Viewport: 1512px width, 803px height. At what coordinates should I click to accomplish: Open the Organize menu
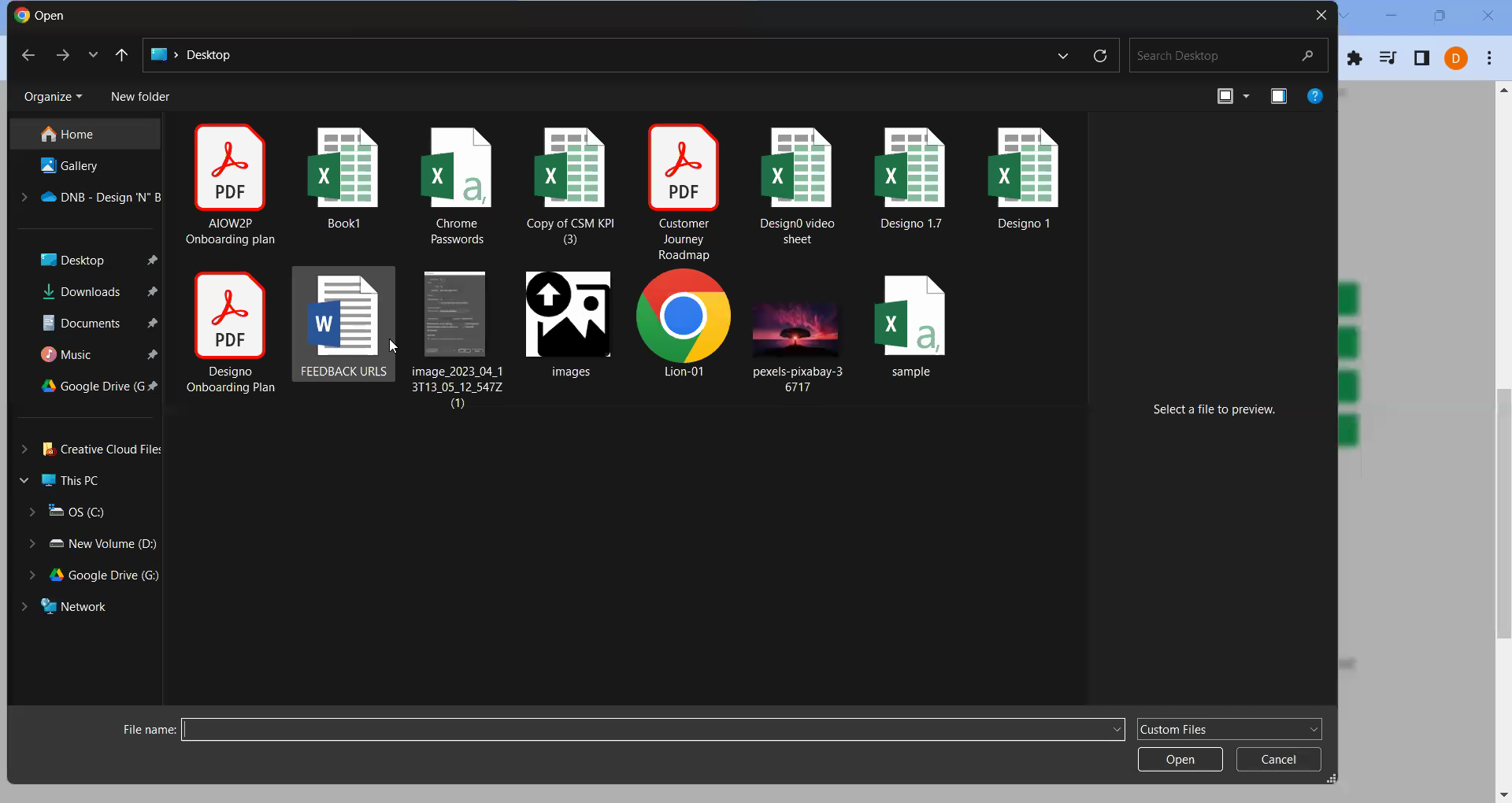53,96
